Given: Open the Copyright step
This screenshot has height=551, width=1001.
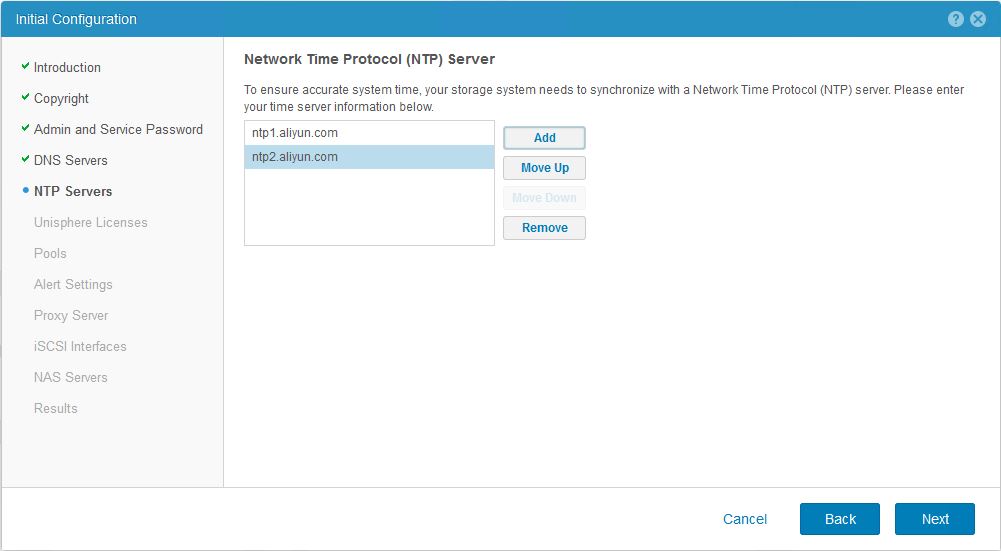Looking at the screenshot, I should [61, 98].
